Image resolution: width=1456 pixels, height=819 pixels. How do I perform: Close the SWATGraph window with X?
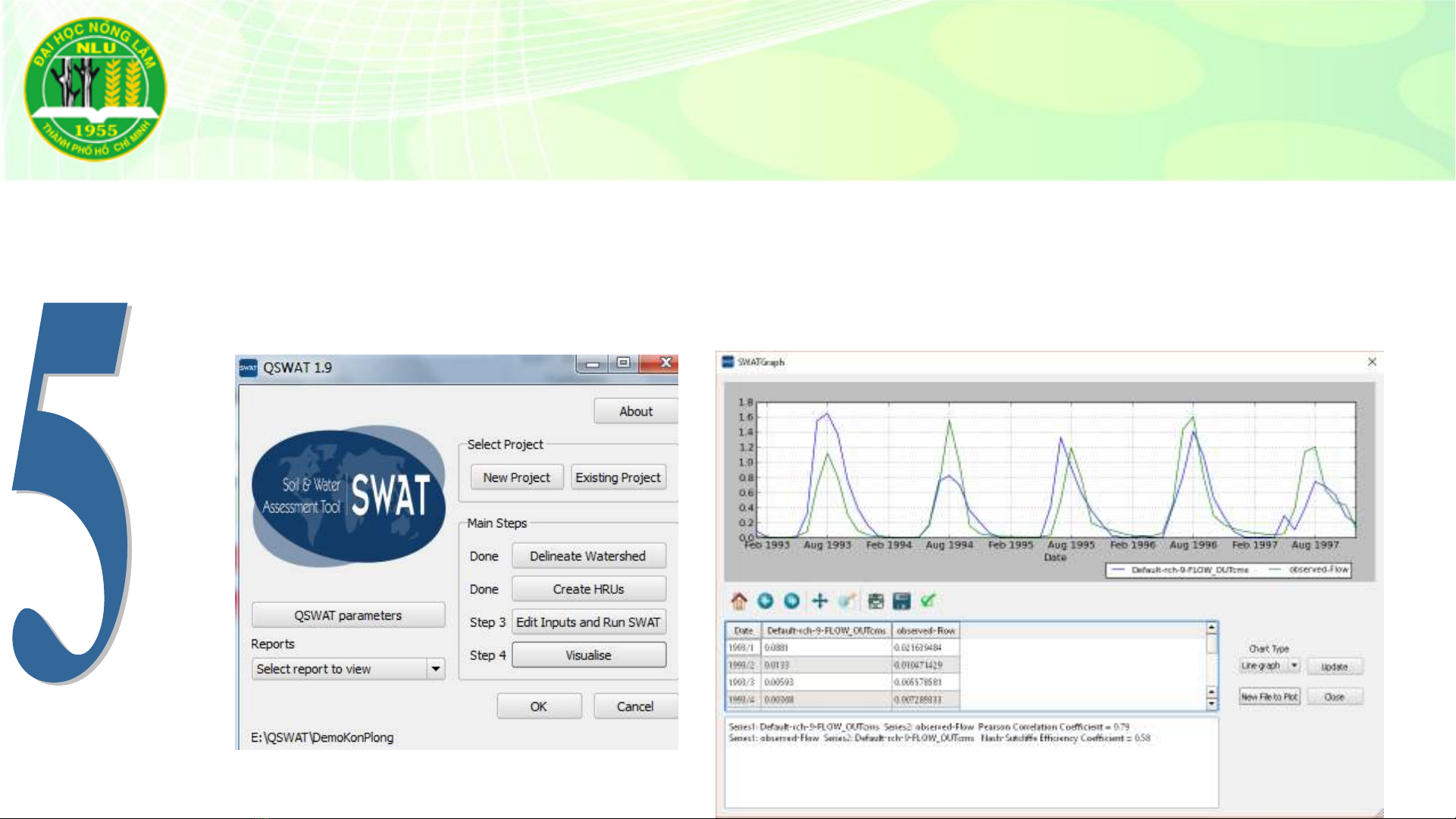coord(1372,362)
